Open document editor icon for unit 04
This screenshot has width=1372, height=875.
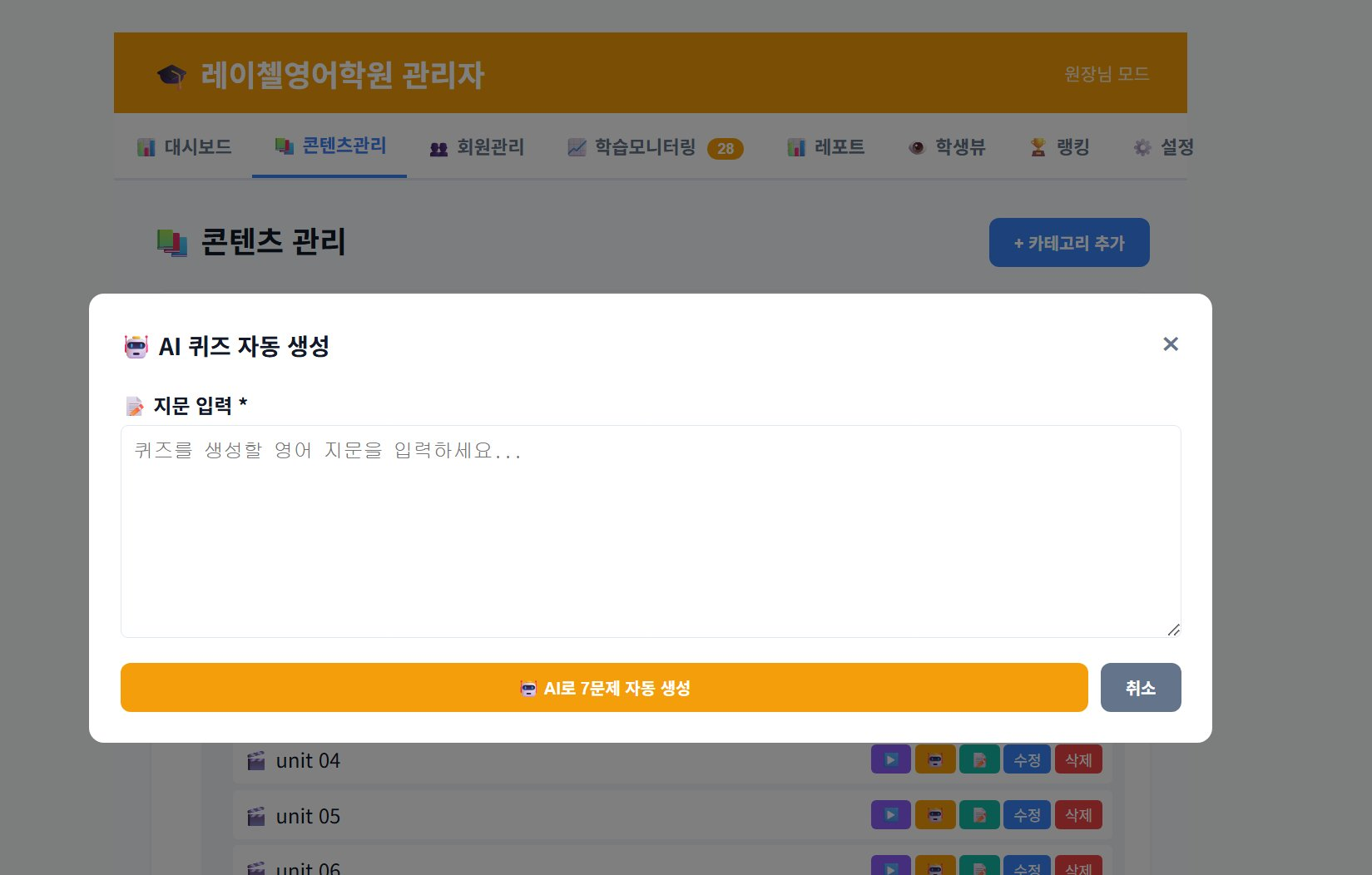point(979,759)
